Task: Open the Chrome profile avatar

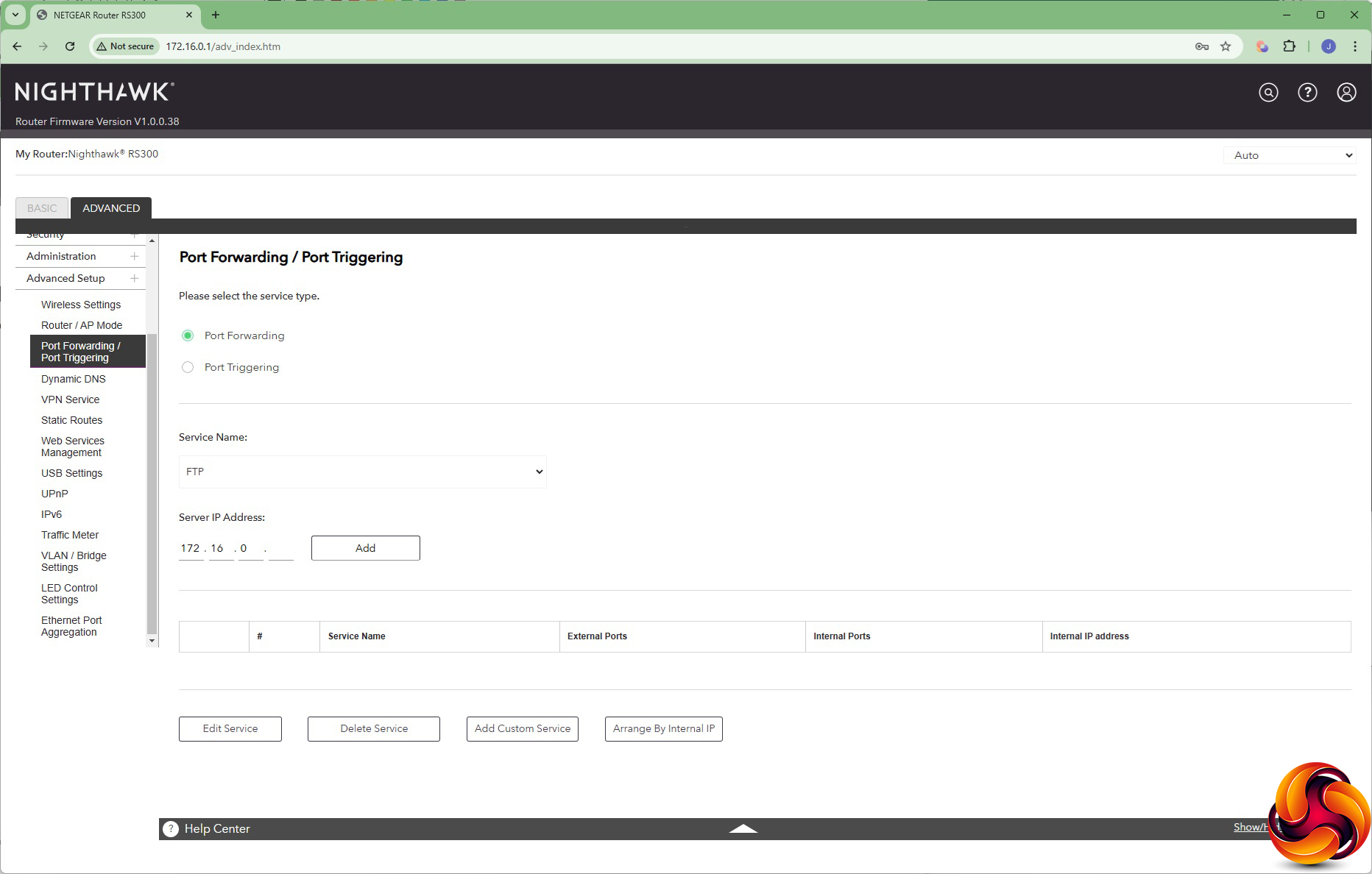Action: coord(1329,46)
